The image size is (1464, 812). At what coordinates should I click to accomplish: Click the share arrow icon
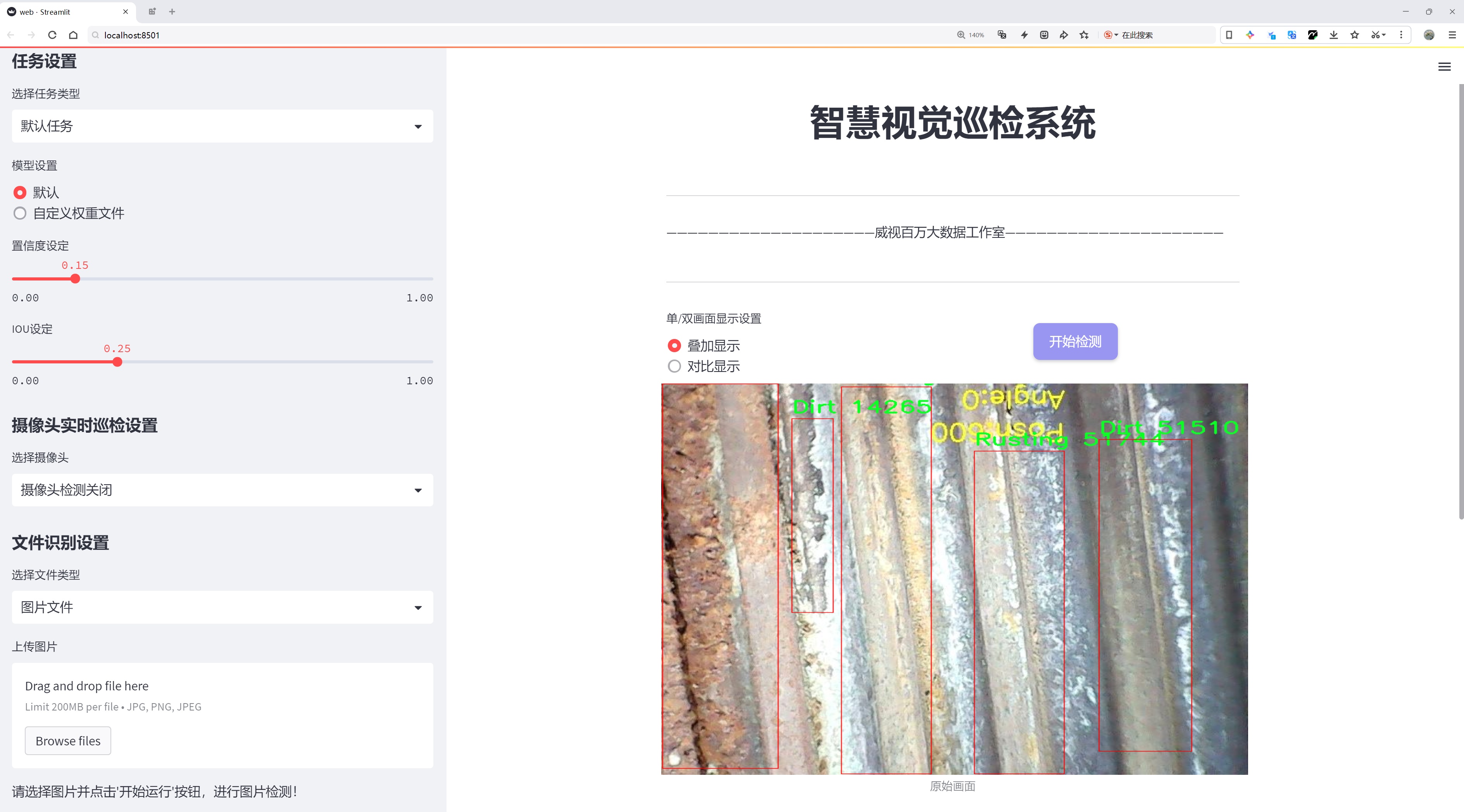pos(1063,35)
